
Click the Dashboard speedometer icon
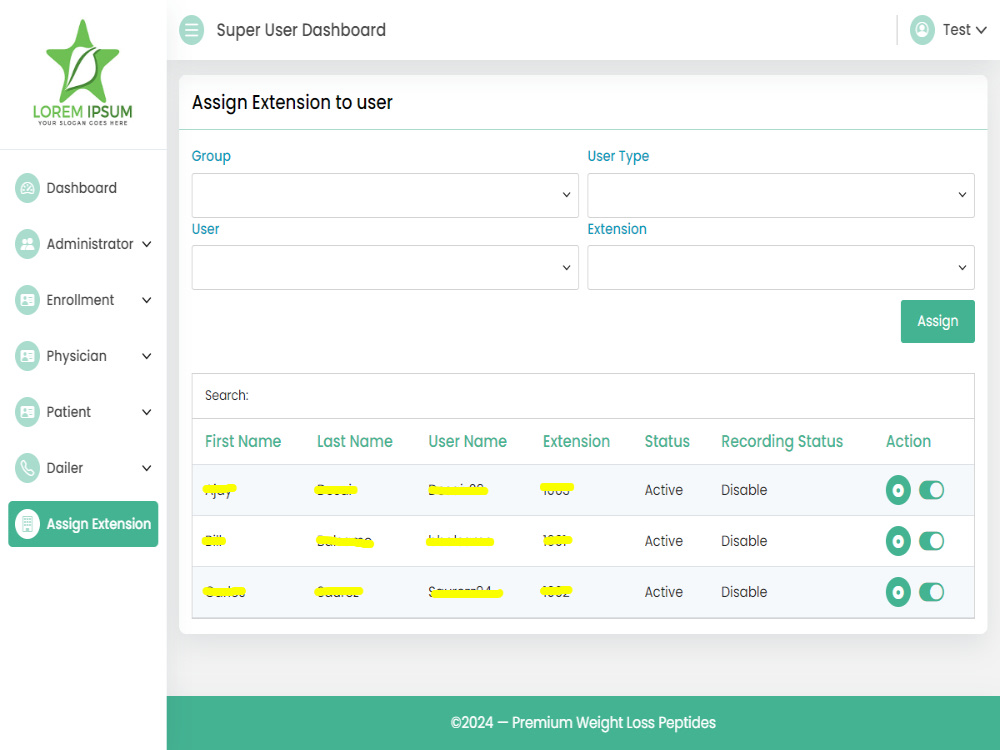[x=27, y=188]
